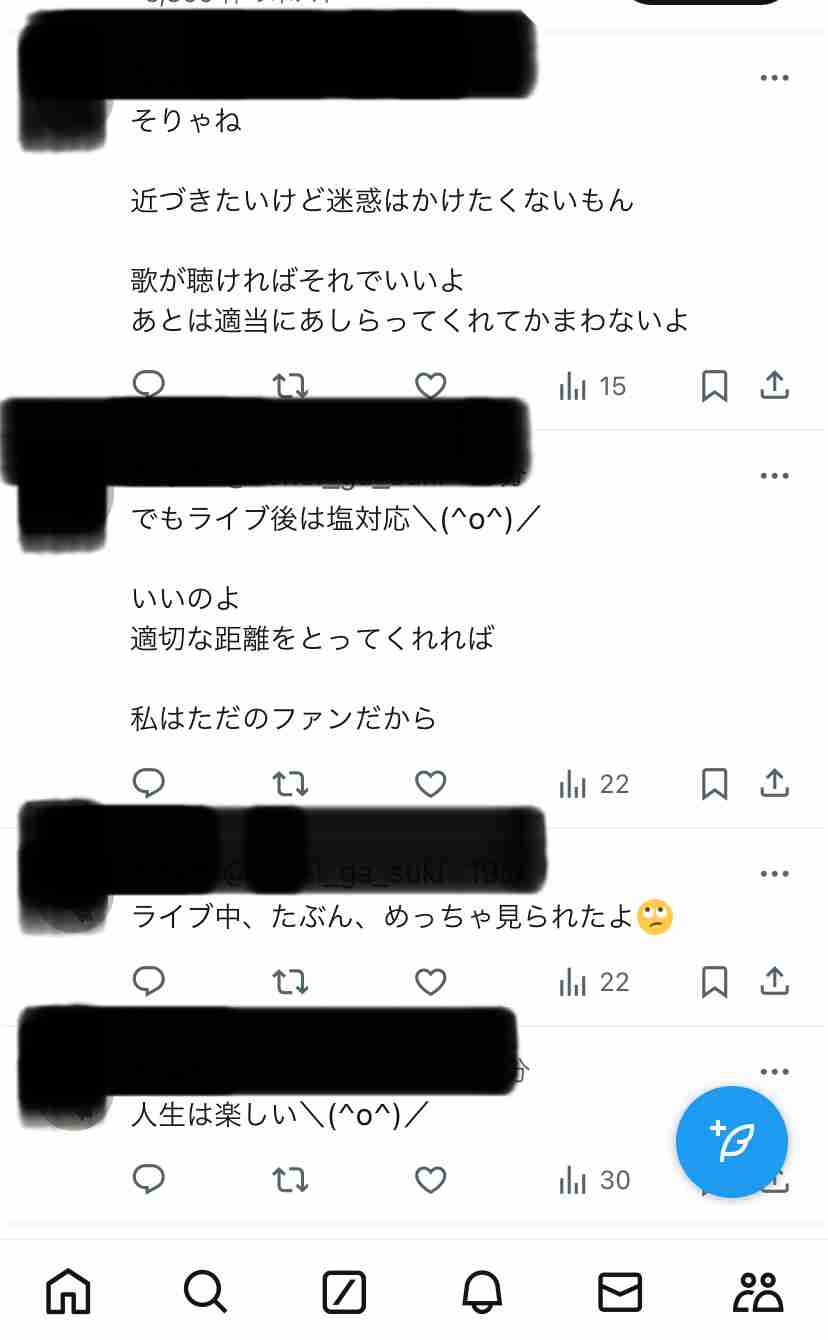The image size is (828, 1340).
Task: Open the Notifications bell tab
Action: (x=482, y=1292)
